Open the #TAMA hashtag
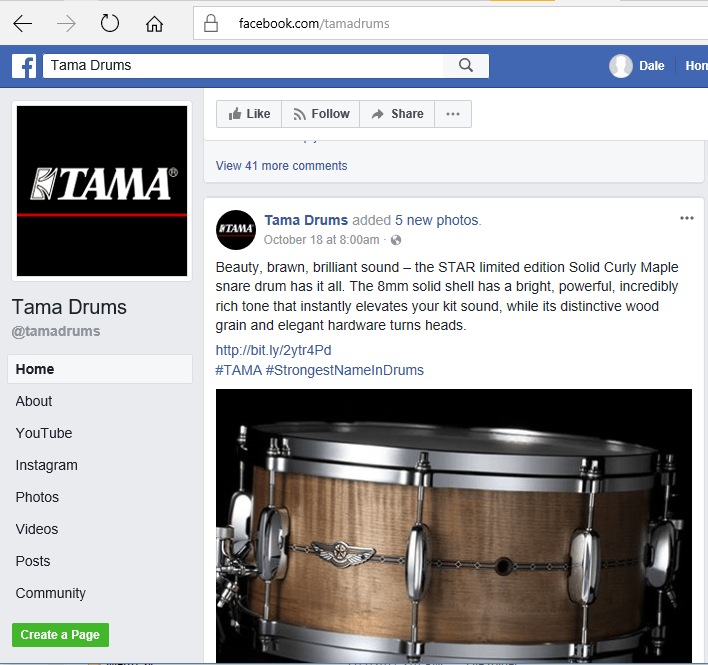Viewport: 708px width, 665px height. (238, 370)
